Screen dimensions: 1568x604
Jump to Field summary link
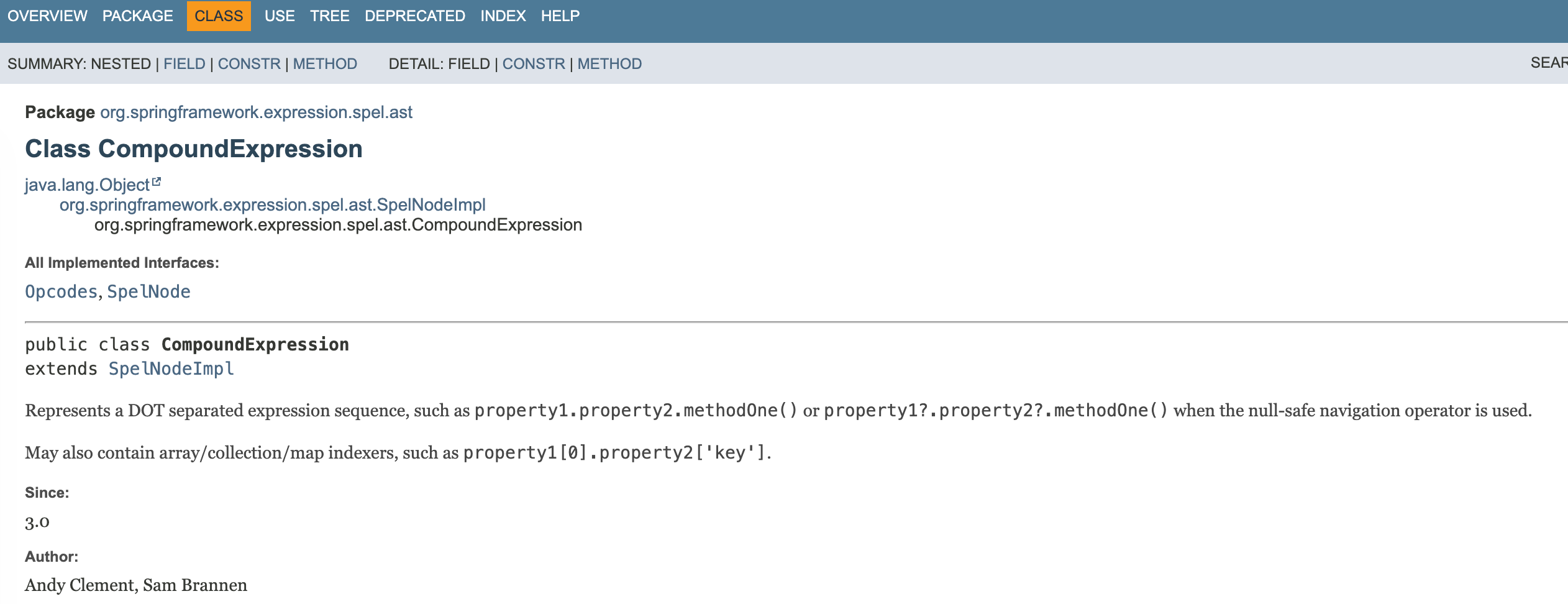click(184, 64)
